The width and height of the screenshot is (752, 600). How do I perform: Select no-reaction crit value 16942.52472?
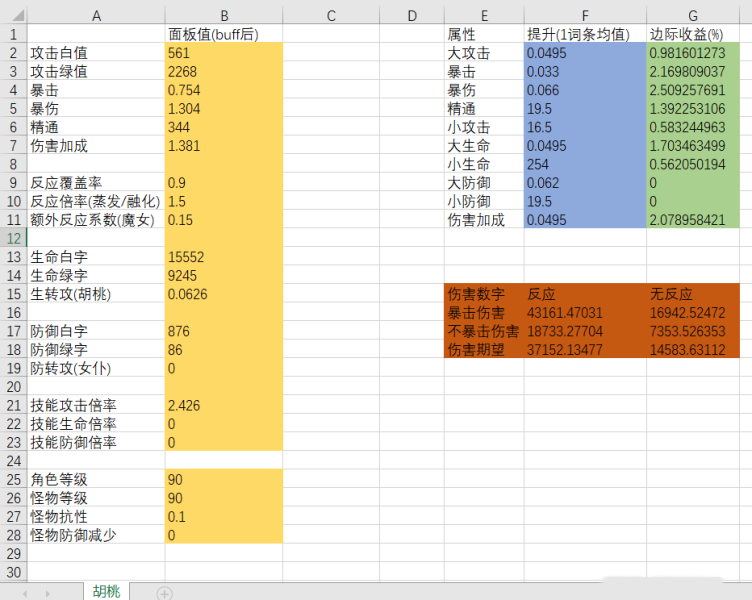click(693, 313)
